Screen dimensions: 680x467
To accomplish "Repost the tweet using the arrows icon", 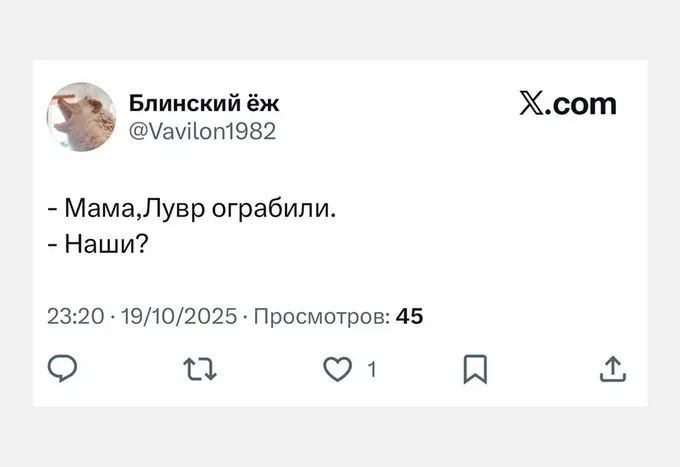I will 200,369.
